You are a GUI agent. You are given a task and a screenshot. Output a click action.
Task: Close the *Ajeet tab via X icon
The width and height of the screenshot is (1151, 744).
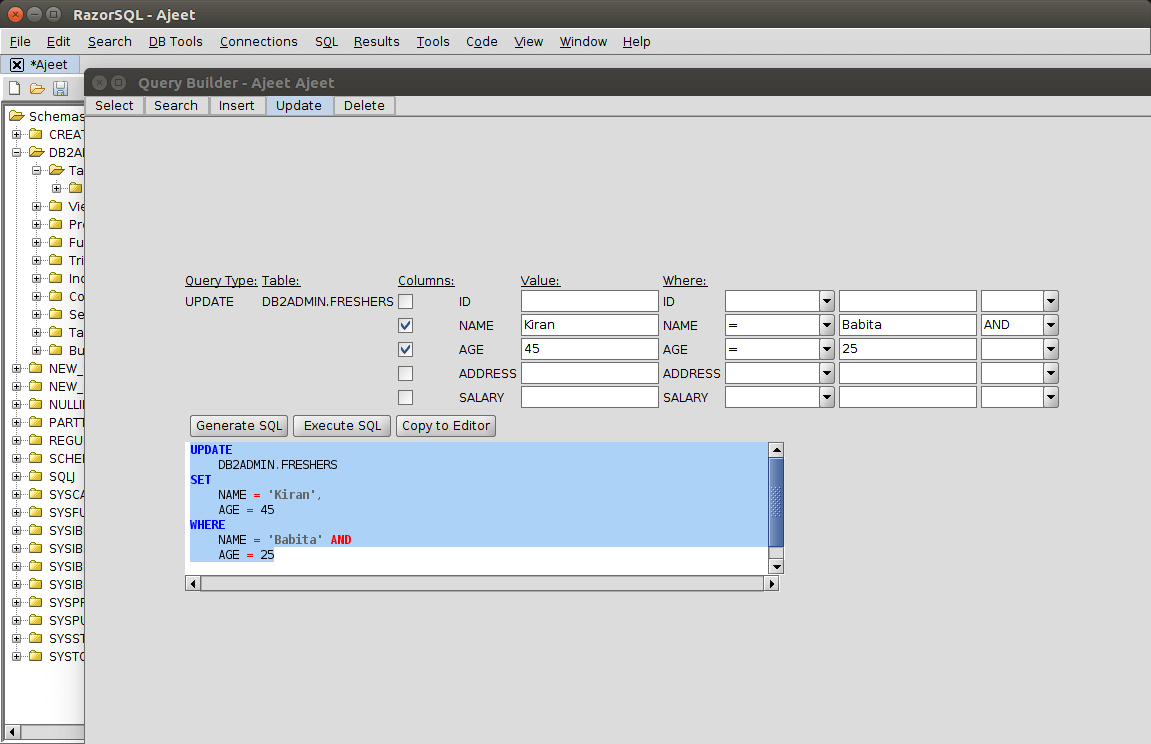tap(17, 65)
